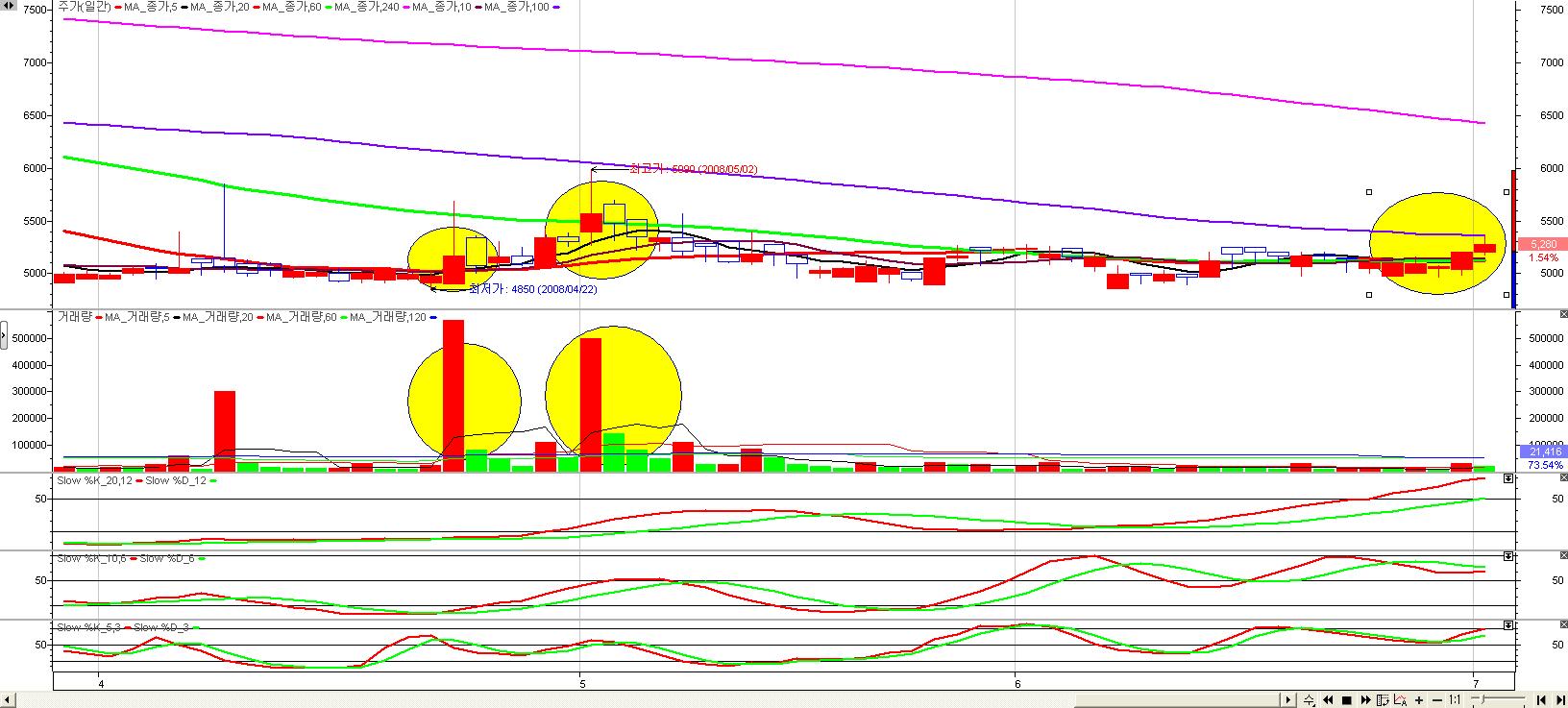Select the Slow %D_6 legend label
1568x708 pixels.
click(168, 558)
